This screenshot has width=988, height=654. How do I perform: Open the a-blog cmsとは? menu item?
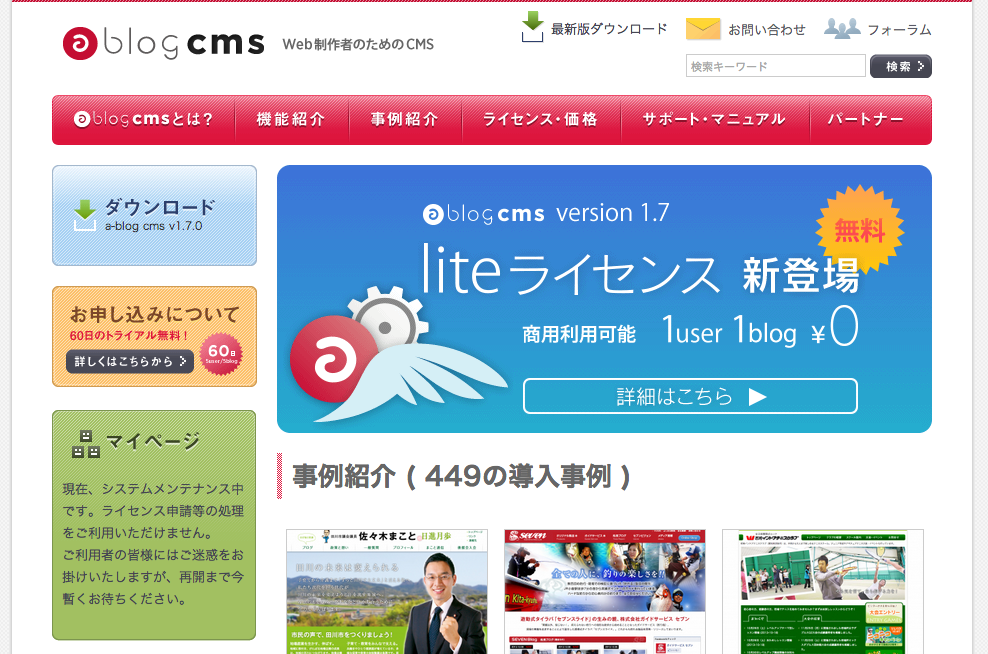coord(144,120)
